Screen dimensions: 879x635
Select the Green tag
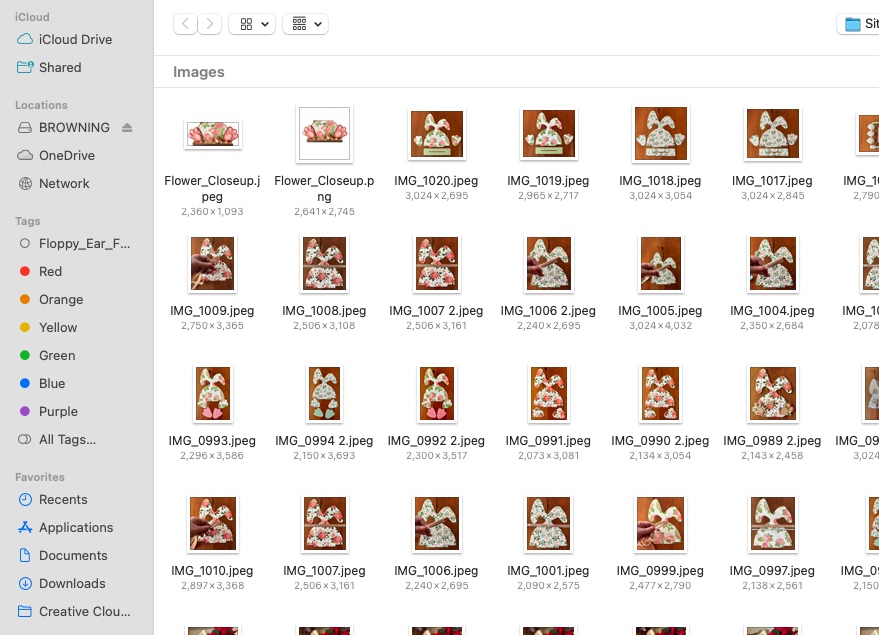coord(57,355)
